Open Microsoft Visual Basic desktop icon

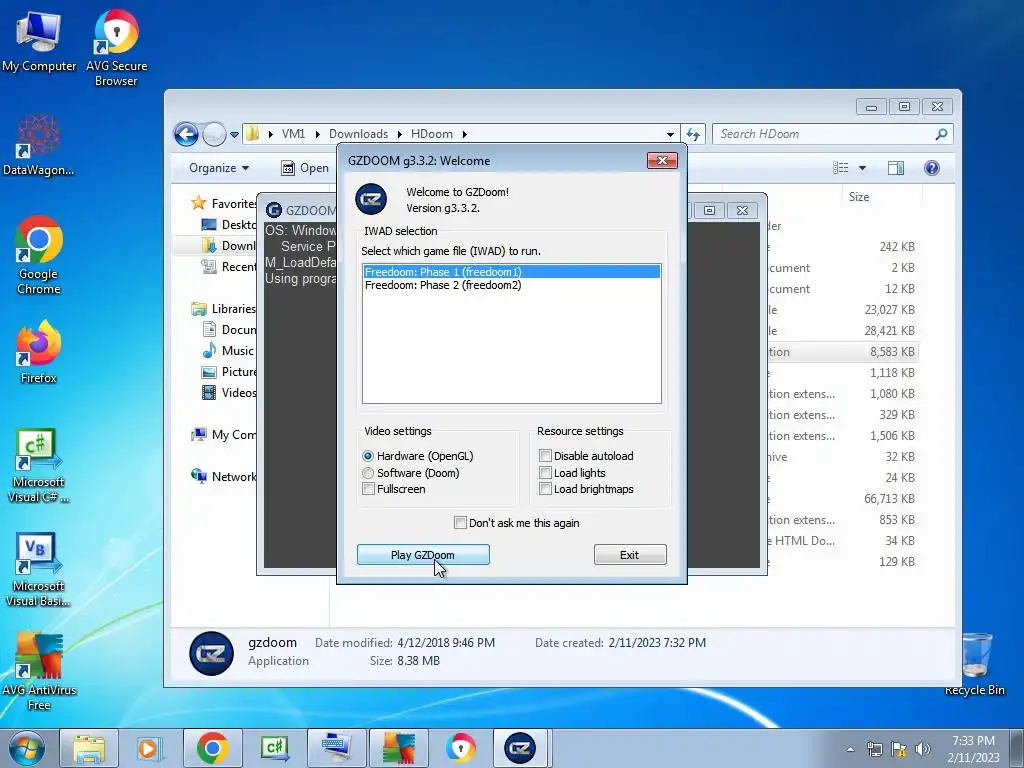tap(39, 569)
